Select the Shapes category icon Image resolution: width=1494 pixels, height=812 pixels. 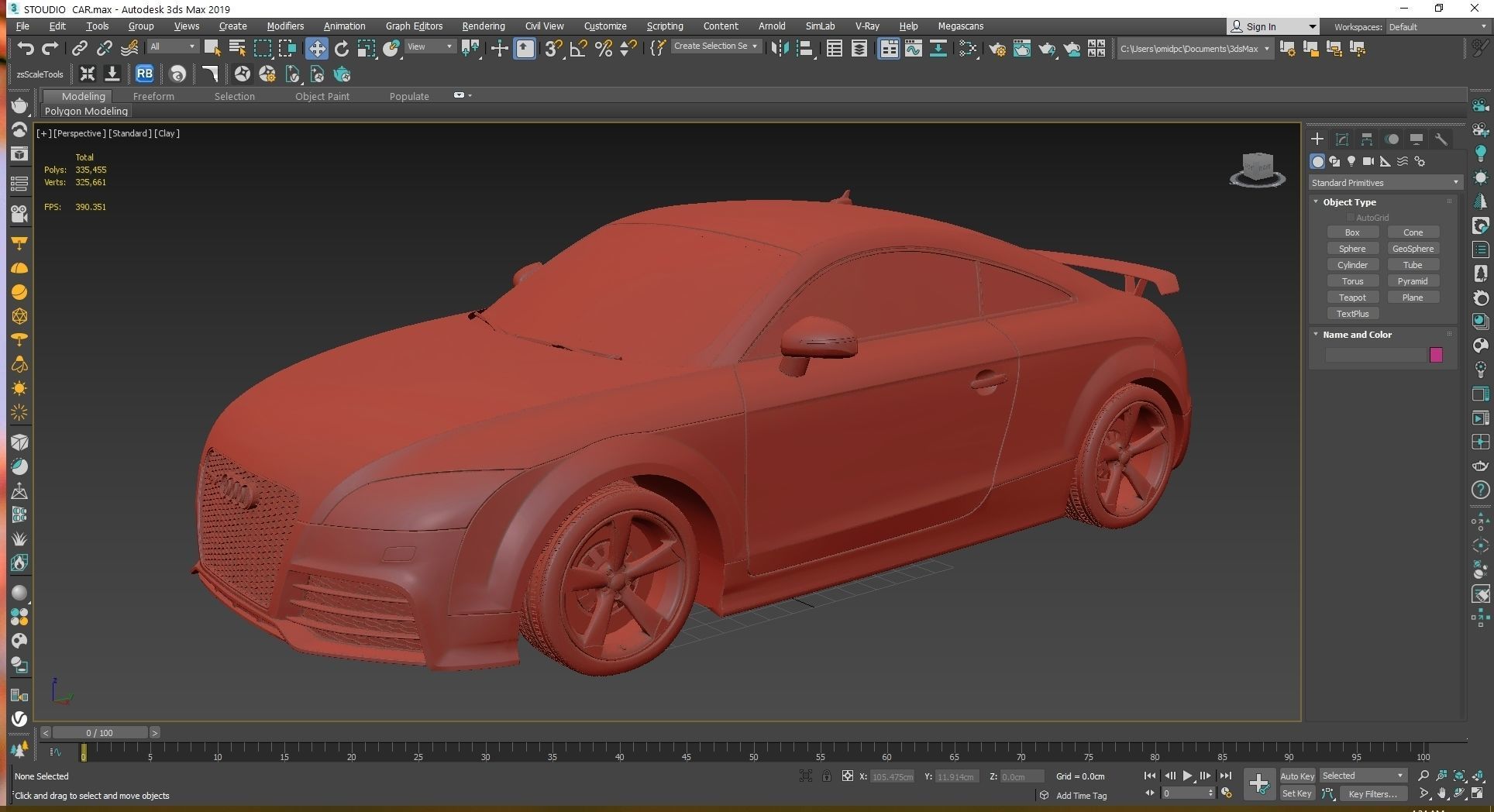pyautogui.click(x=1334, y=161)
